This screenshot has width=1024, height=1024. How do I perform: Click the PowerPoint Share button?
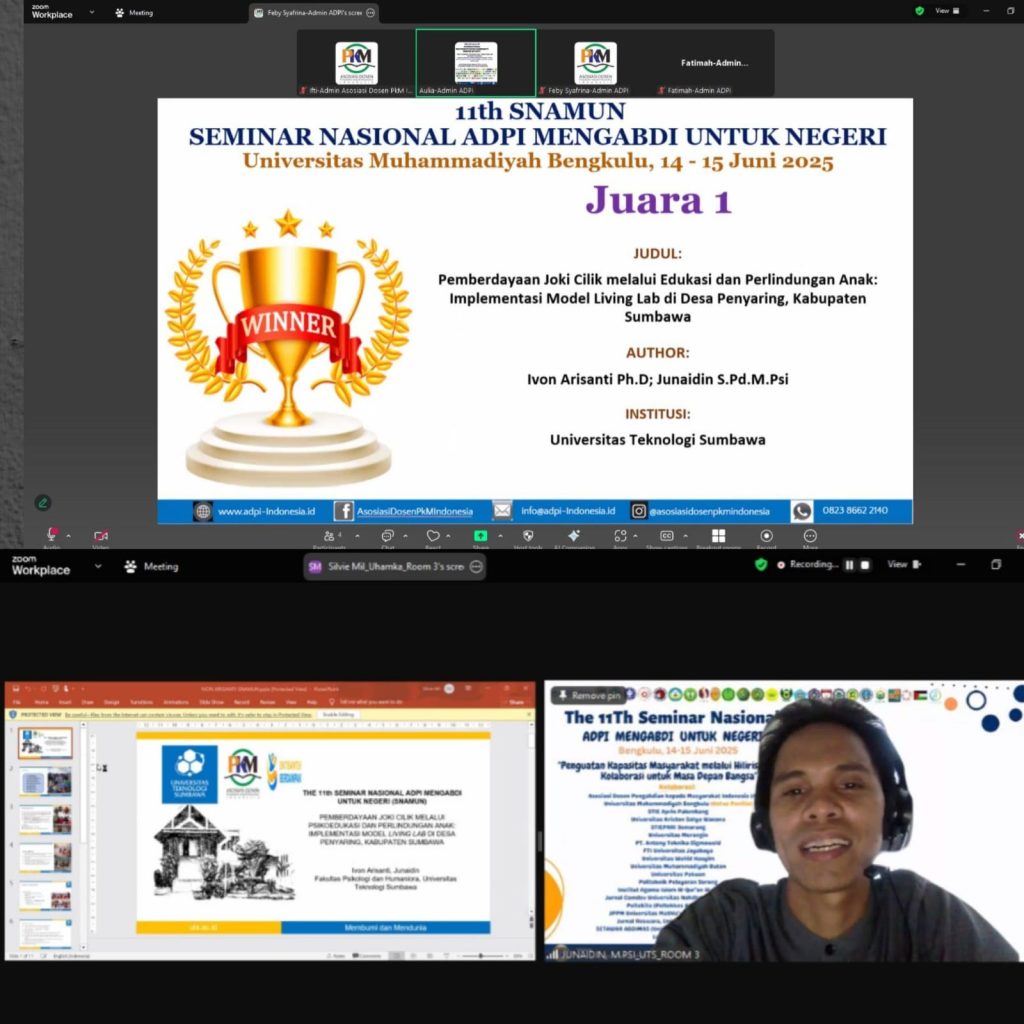click(517, 702)
